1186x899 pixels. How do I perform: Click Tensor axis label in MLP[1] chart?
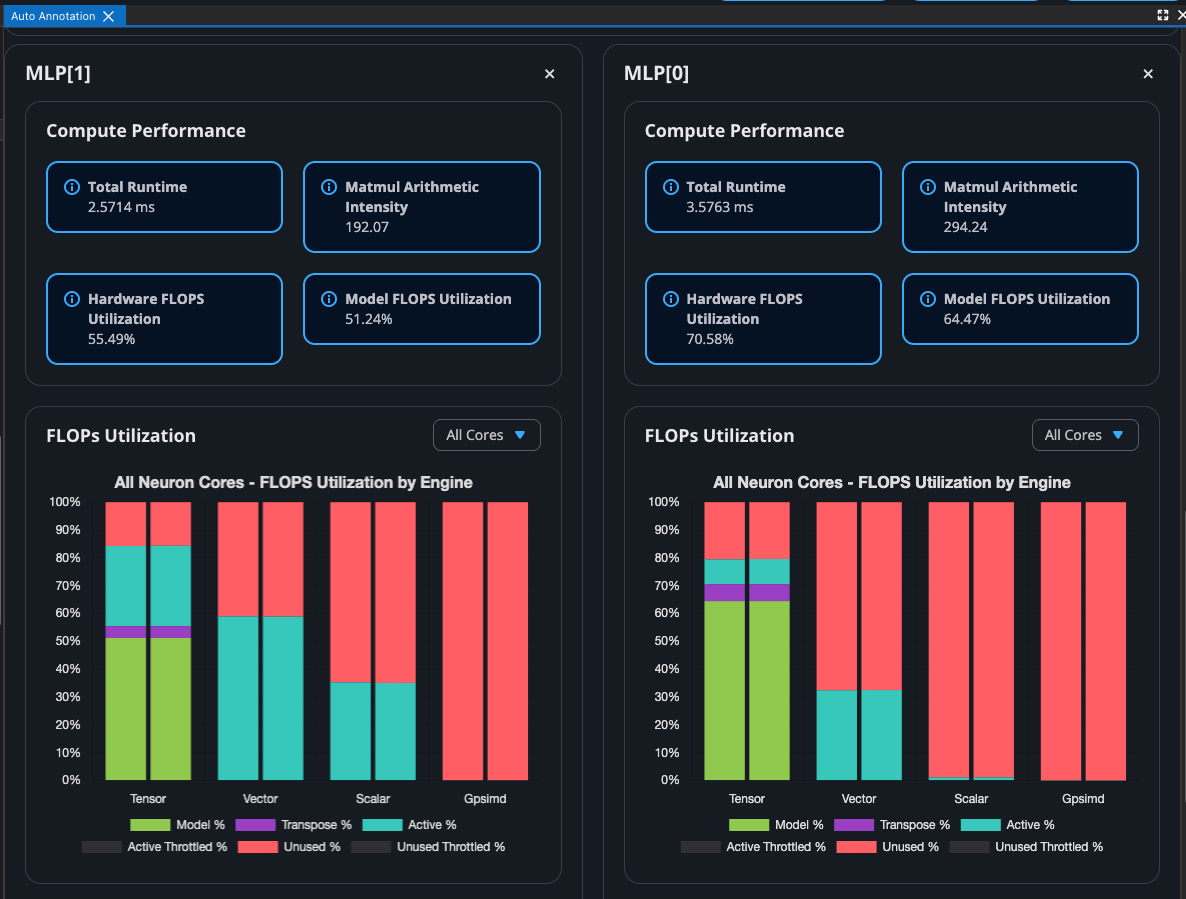click(147, 798)
